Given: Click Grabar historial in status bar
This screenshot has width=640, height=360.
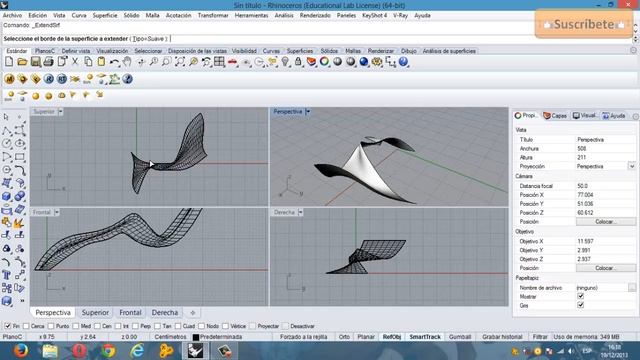Looking at the screenshot, I should 502,337.
